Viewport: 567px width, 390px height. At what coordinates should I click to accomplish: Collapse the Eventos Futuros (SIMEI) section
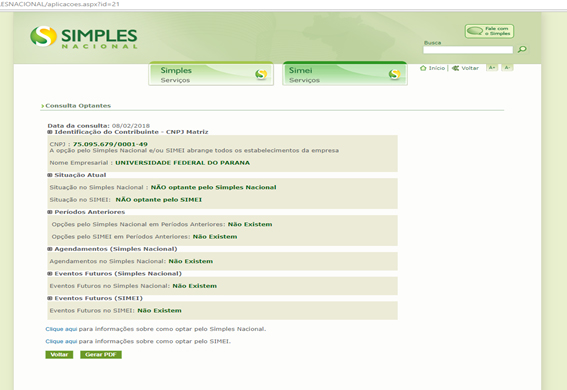[50, 298]
